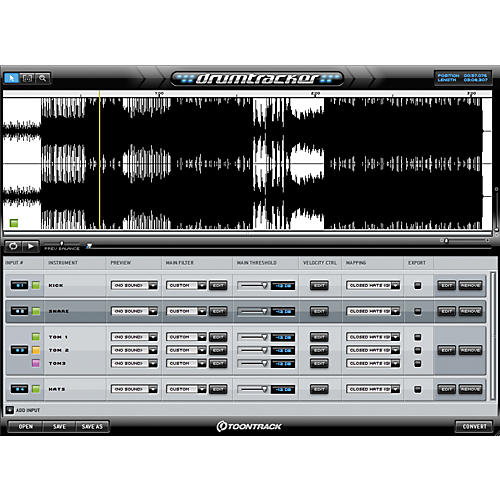500x500 pixels.
Task: Open the Kick preview sound dropdown
Action: (134, 285)
